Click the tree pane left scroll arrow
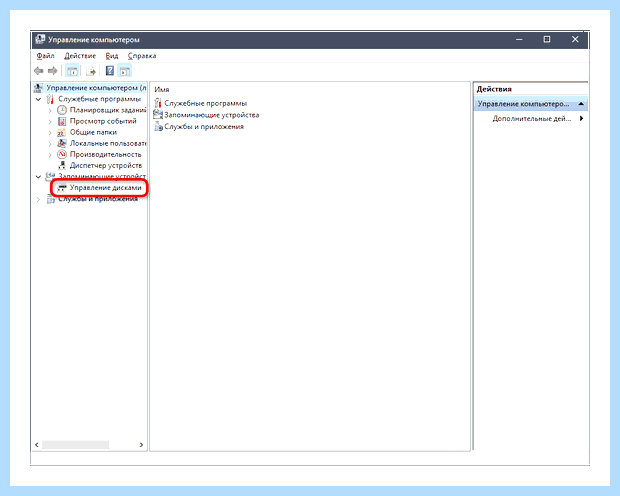Screen dimensions: 620x496 [x=37, y=445]
